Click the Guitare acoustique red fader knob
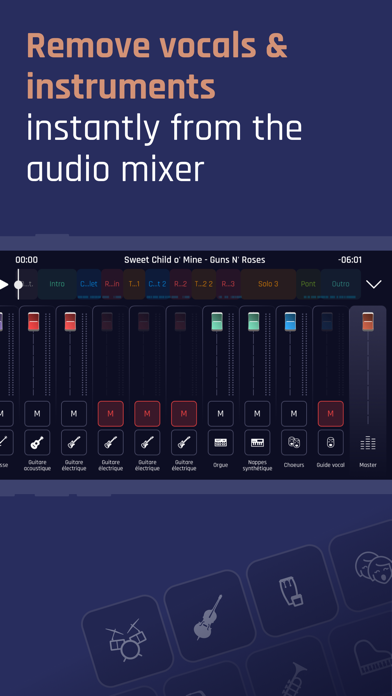392x696 pixels. coord(34,321)
